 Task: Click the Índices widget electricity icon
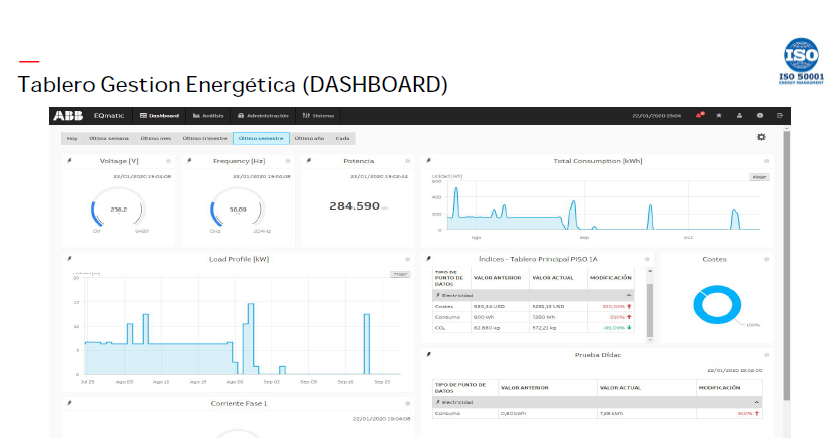coord(428,258)
